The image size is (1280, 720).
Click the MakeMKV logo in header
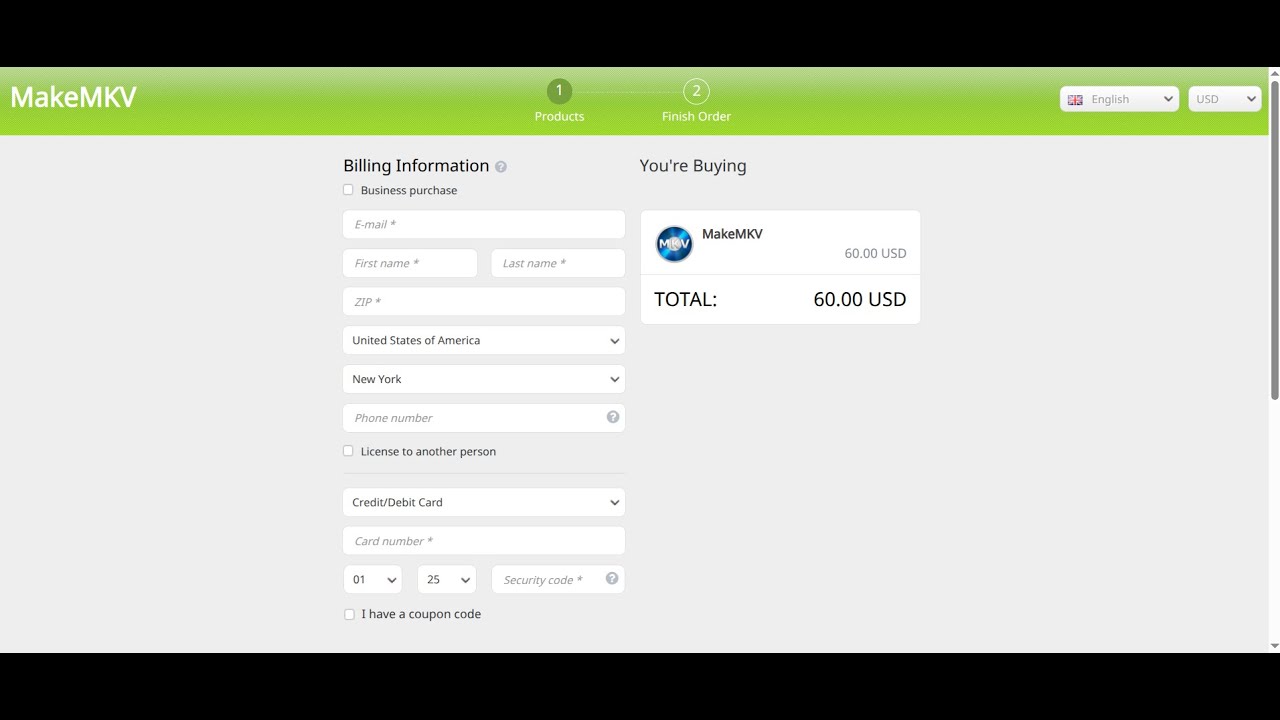click(x=73, y=97)
